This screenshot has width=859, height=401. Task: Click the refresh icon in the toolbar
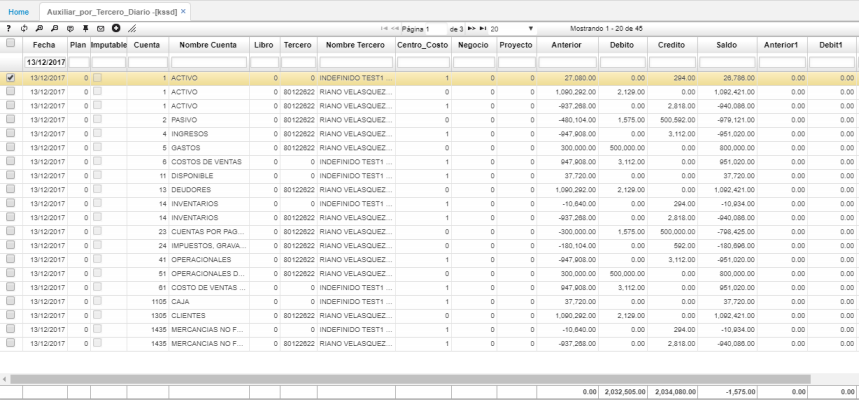[24, 29]
